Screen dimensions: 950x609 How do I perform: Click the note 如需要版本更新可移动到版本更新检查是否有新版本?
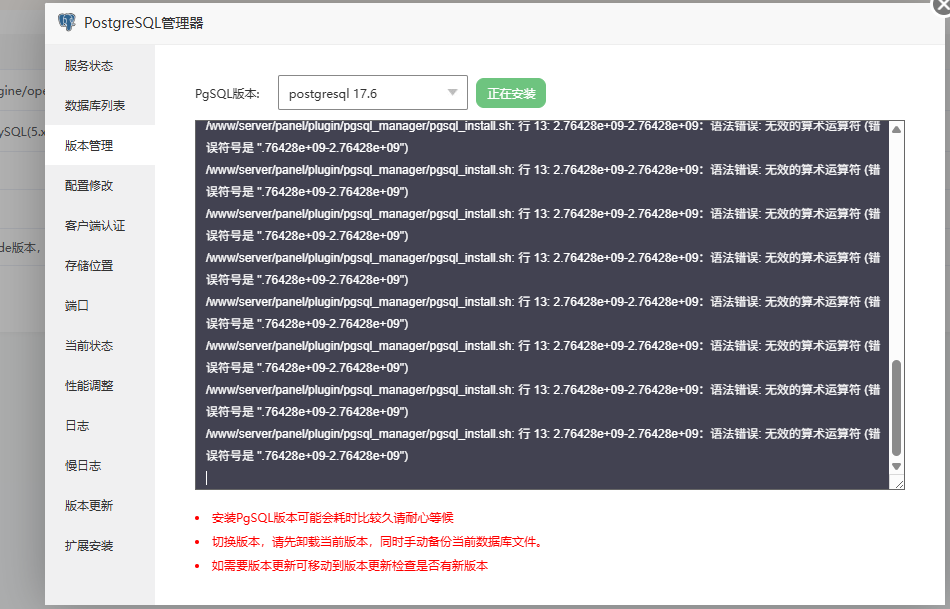click(350, 566)
